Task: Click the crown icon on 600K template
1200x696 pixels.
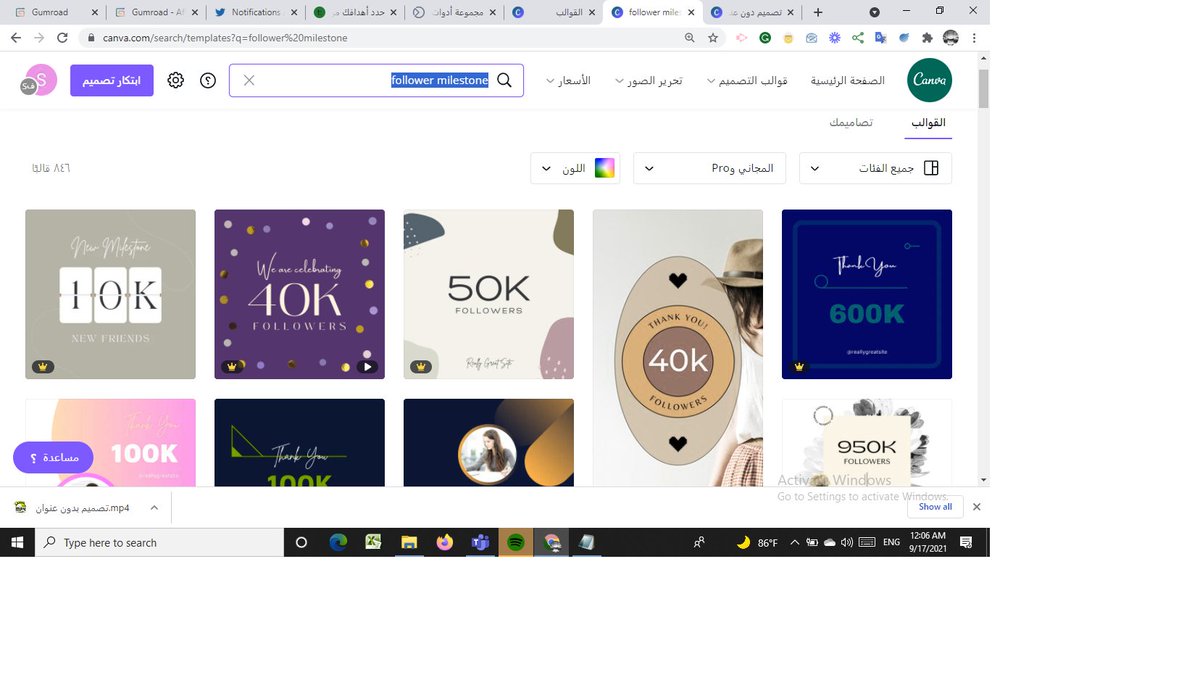Action: click(x=799, y=367)
